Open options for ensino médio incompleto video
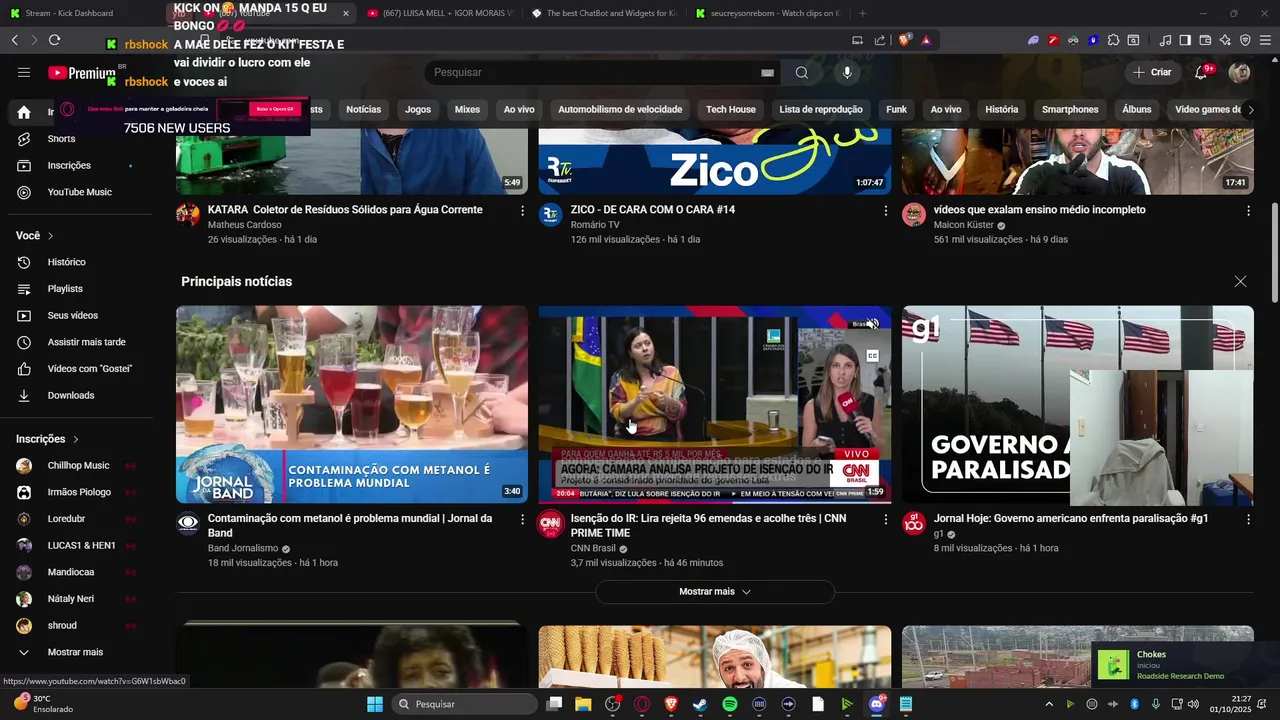The height and width of the screenshot is (720, 1280). coord(1248,211)
